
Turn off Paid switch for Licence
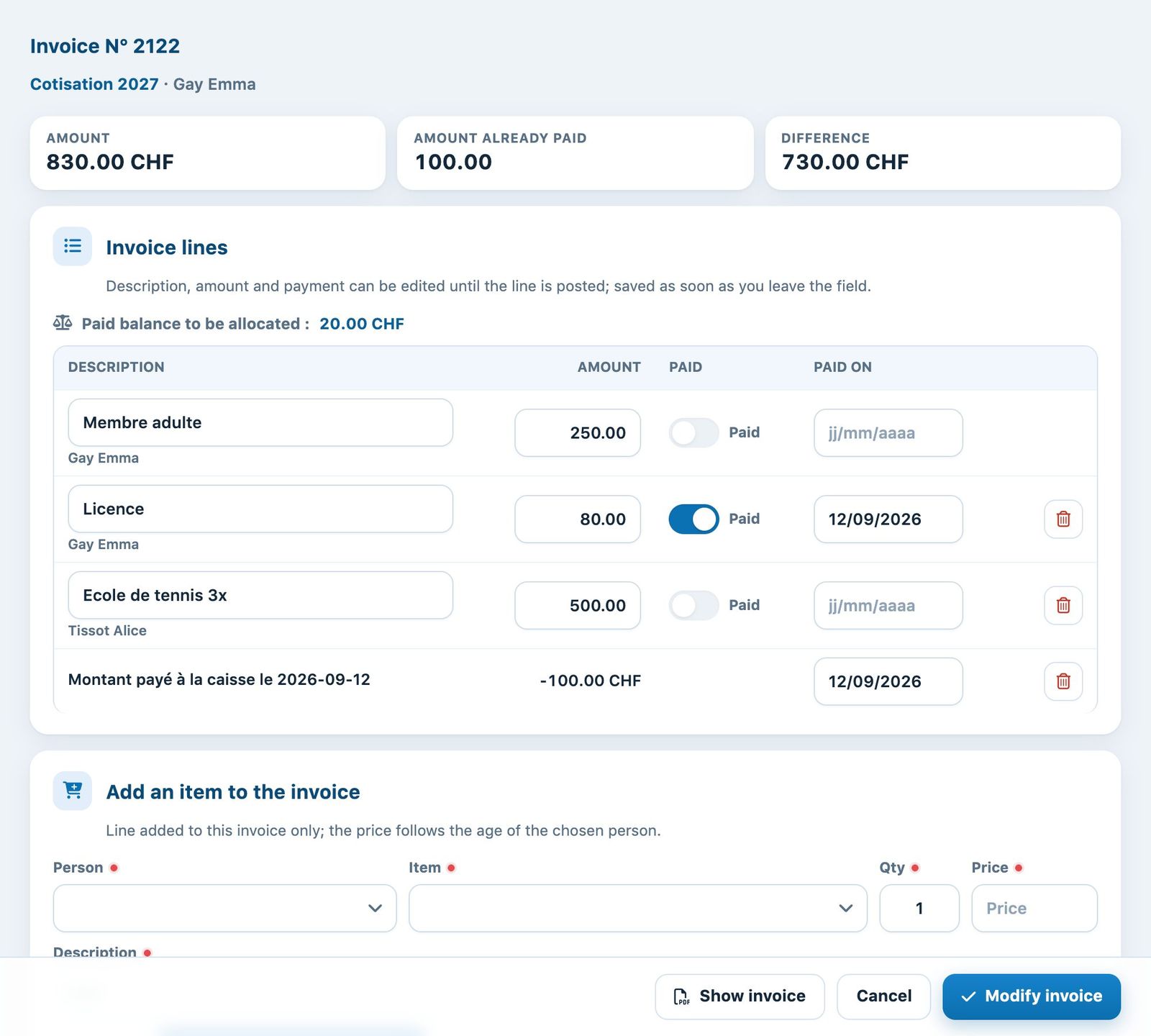tap(693, 519)
